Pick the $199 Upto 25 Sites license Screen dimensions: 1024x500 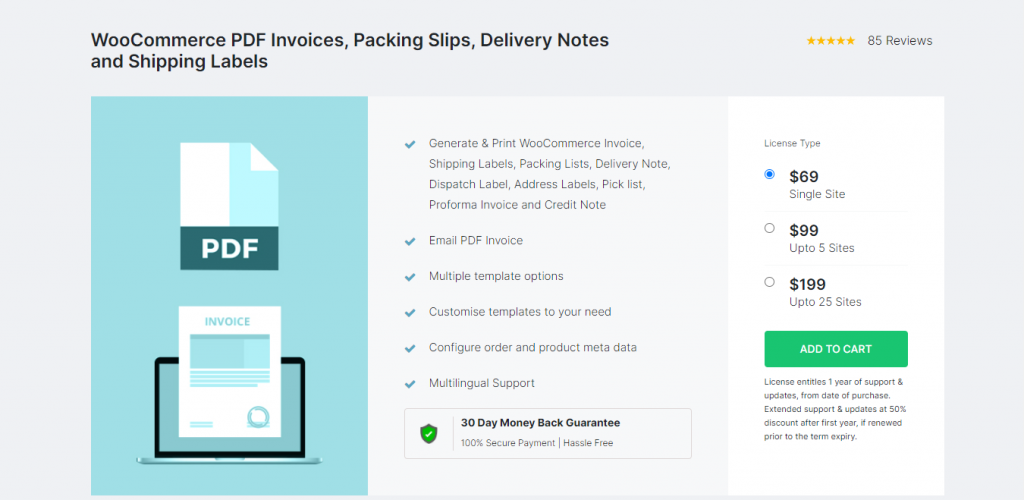click(769, 282)
